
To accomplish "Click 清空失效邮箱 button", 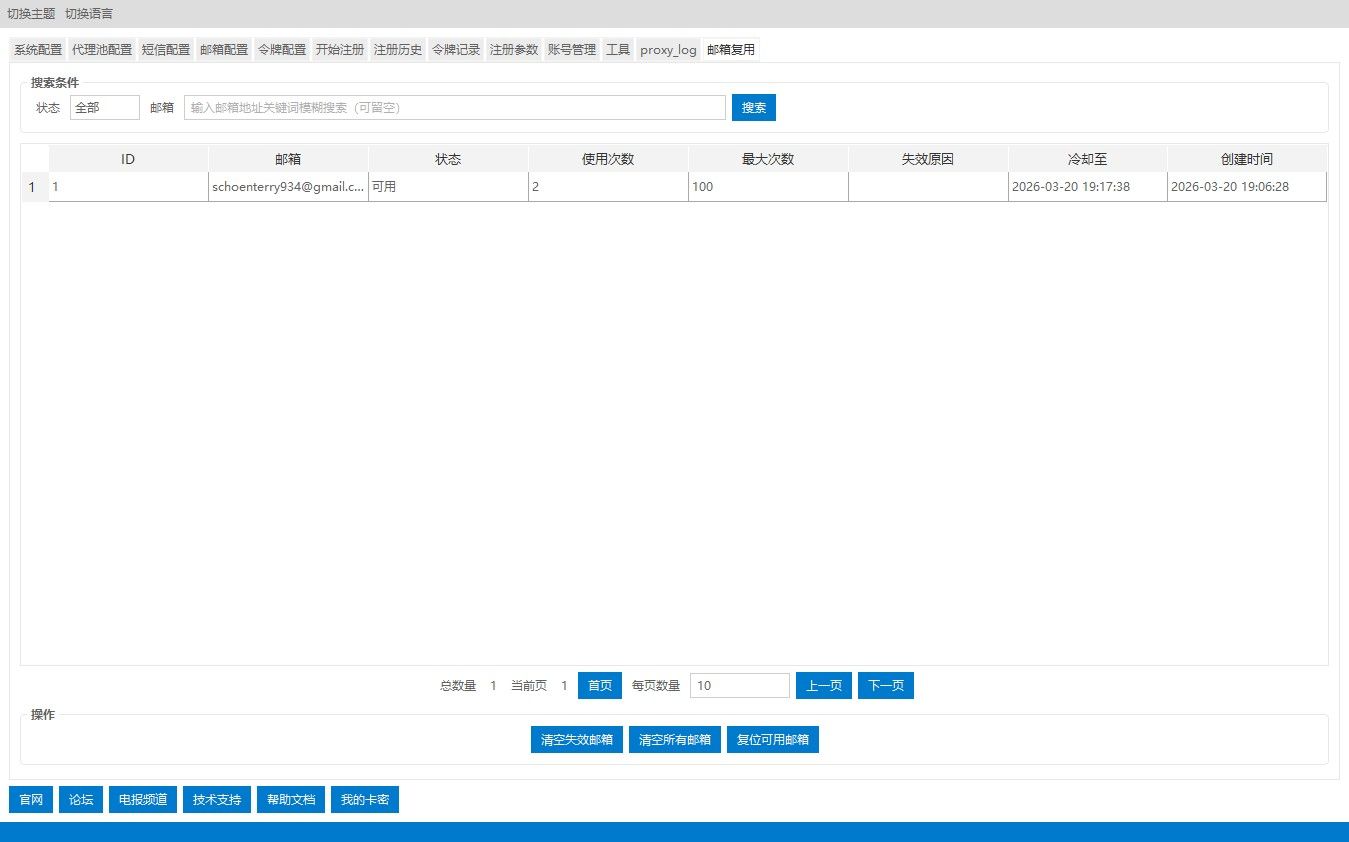I will [x=577, y=740].
